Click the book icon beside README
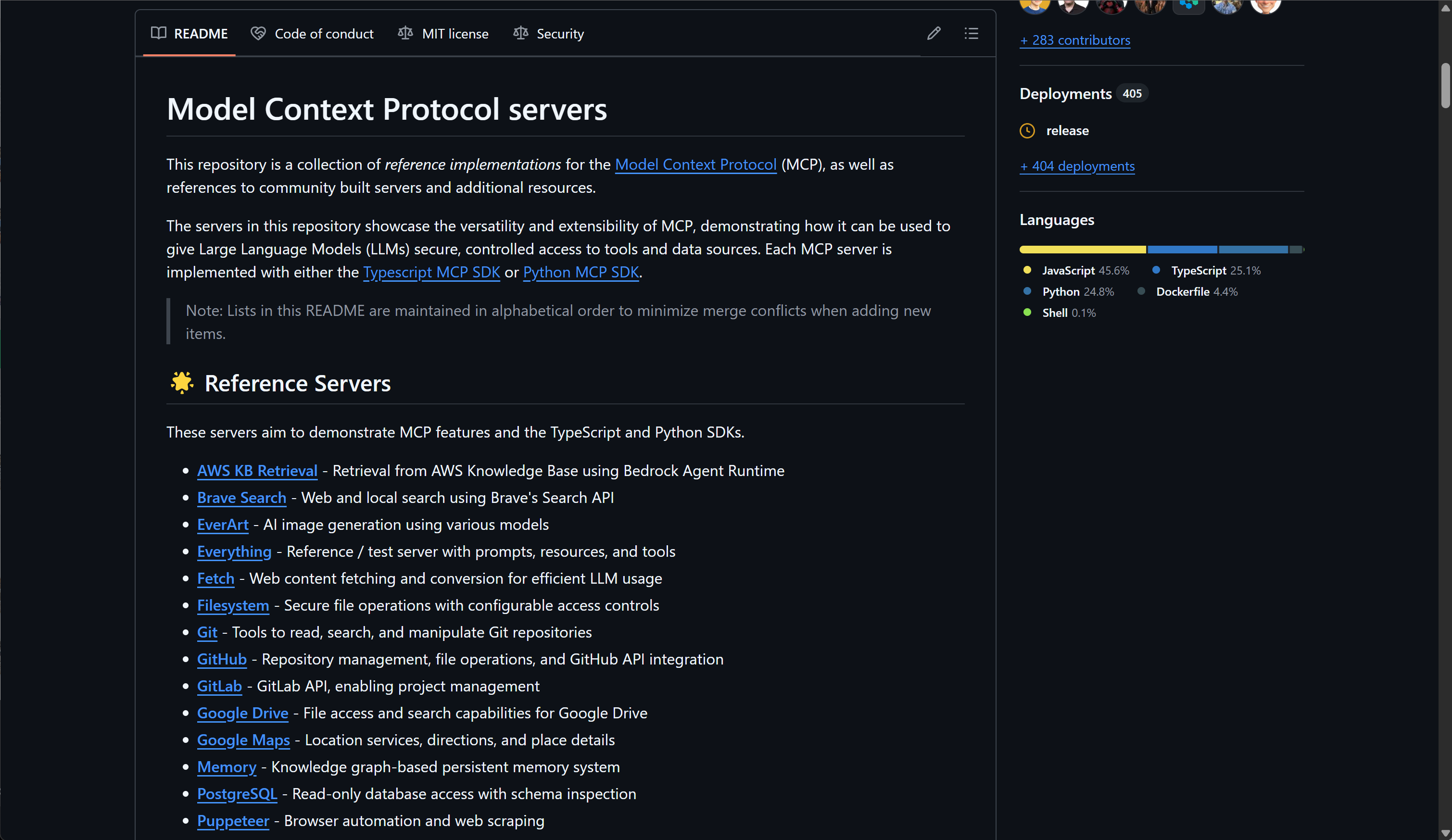 pos(158,33)
